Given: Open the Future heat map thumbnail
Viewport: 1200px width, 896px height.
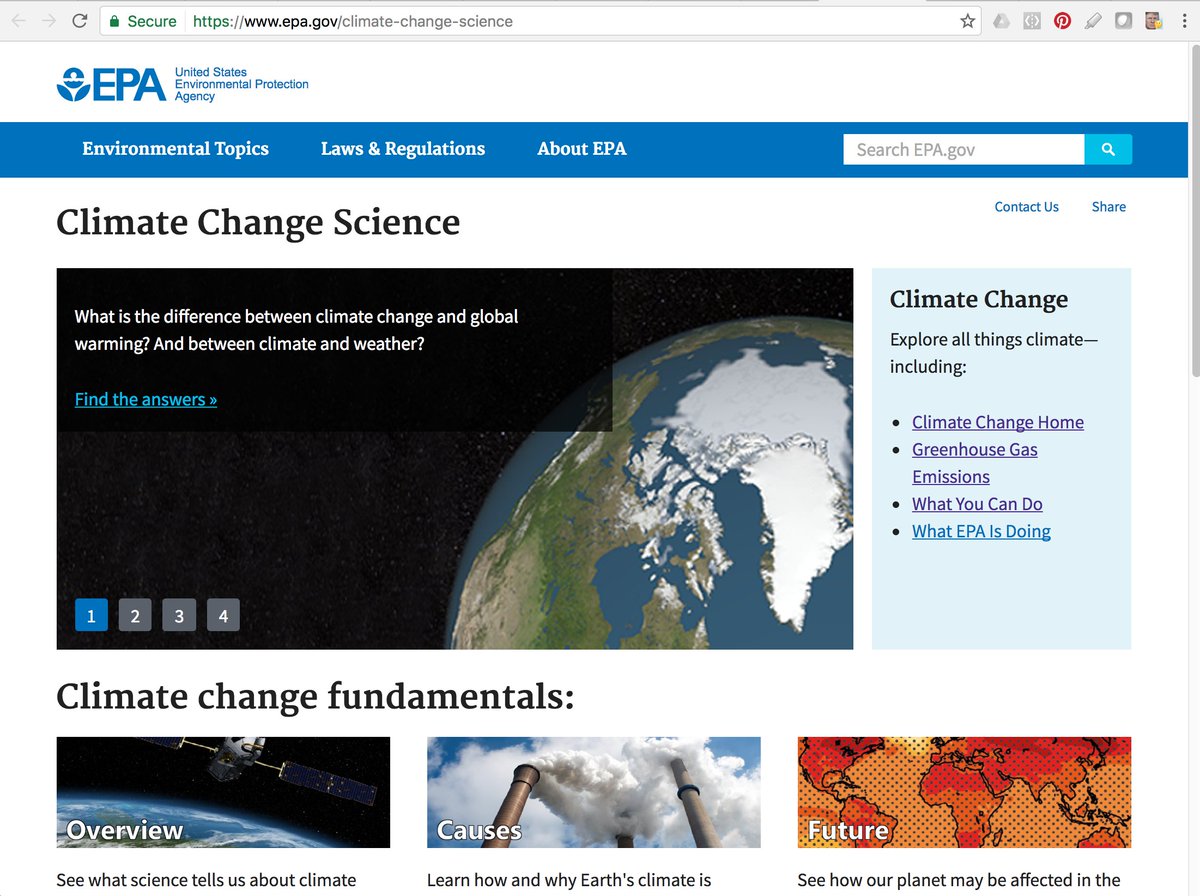Looking at the screenshot, I should pos(964,792).
